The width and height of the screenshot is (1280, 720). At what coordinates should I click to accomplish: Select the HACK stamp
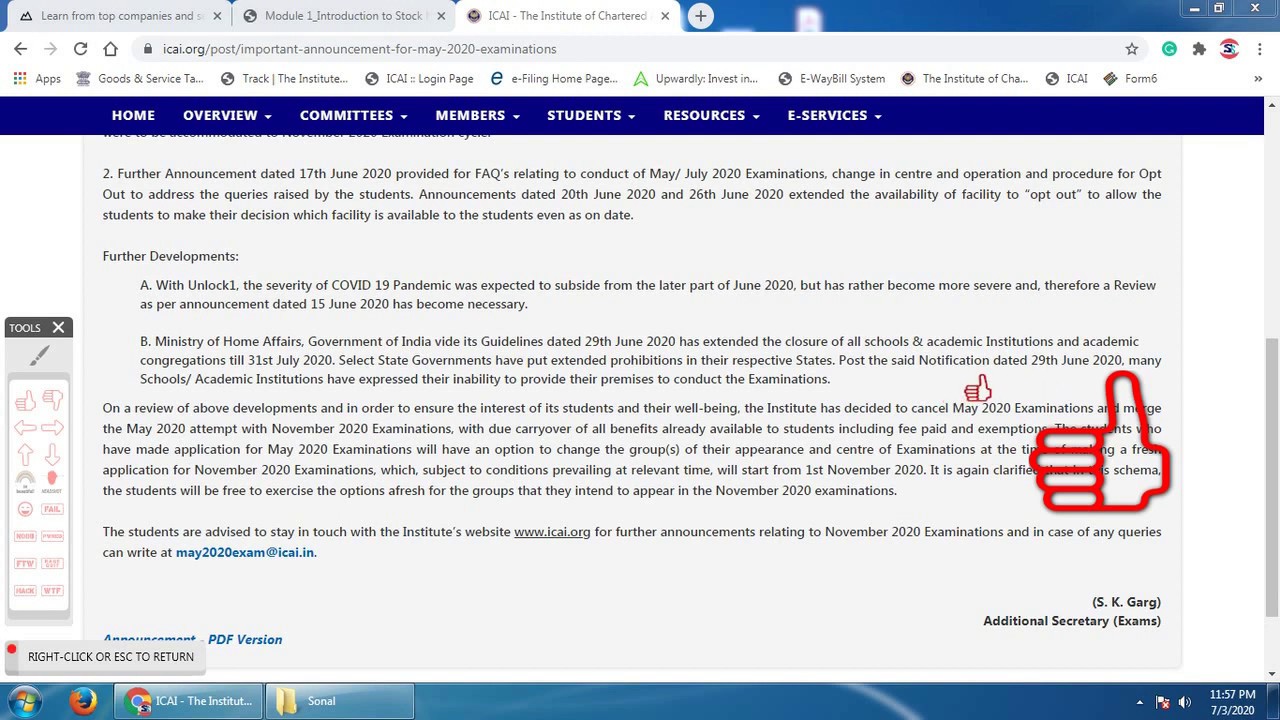click(x=26, y=590)
